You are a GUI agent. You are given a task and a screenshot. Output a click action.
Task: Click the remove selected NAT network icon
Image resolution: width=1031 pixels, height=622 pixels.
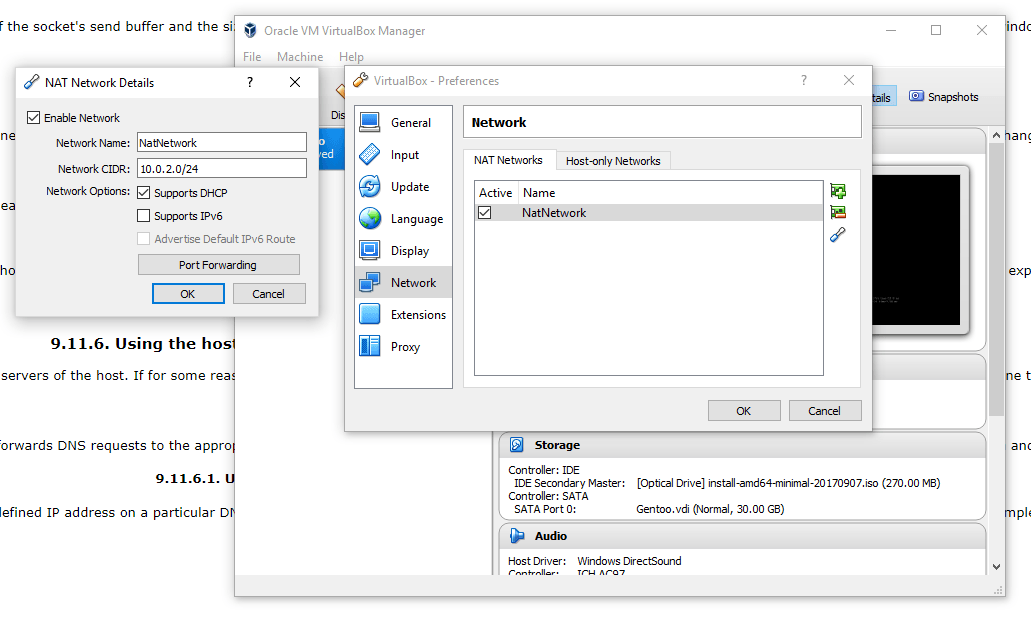click(x=838, y=212)
